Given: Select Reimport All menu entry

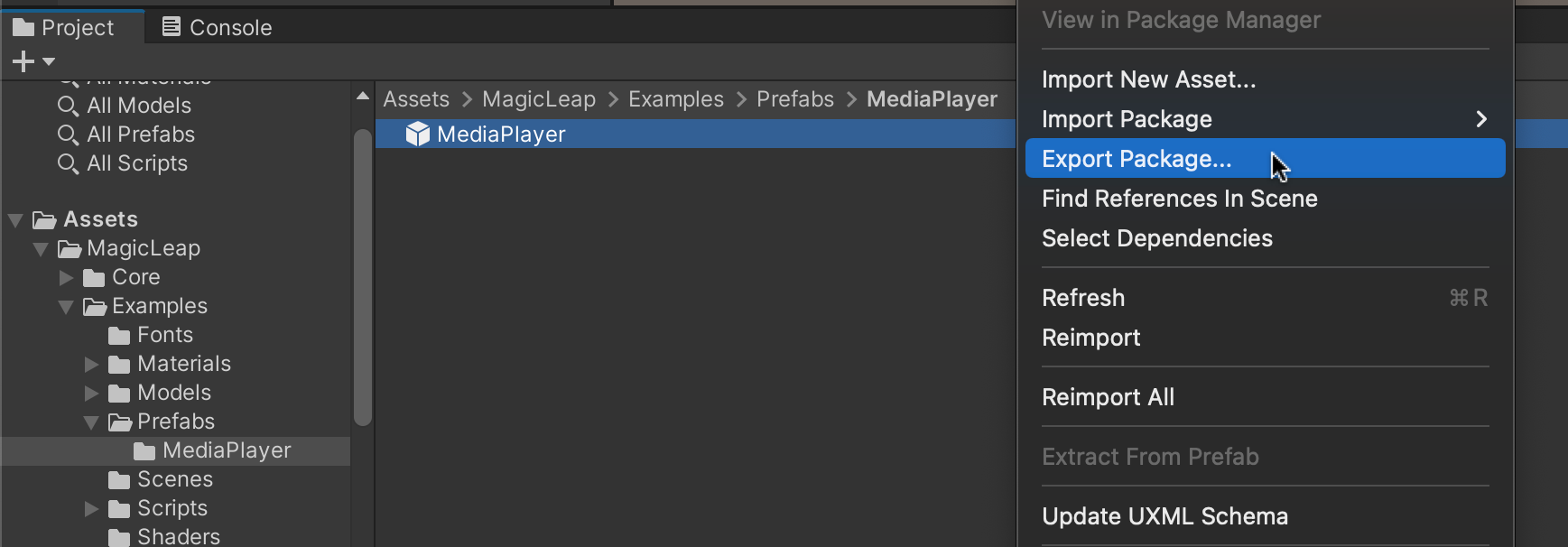Looking at the screenshot, I should coord(1108,397).
